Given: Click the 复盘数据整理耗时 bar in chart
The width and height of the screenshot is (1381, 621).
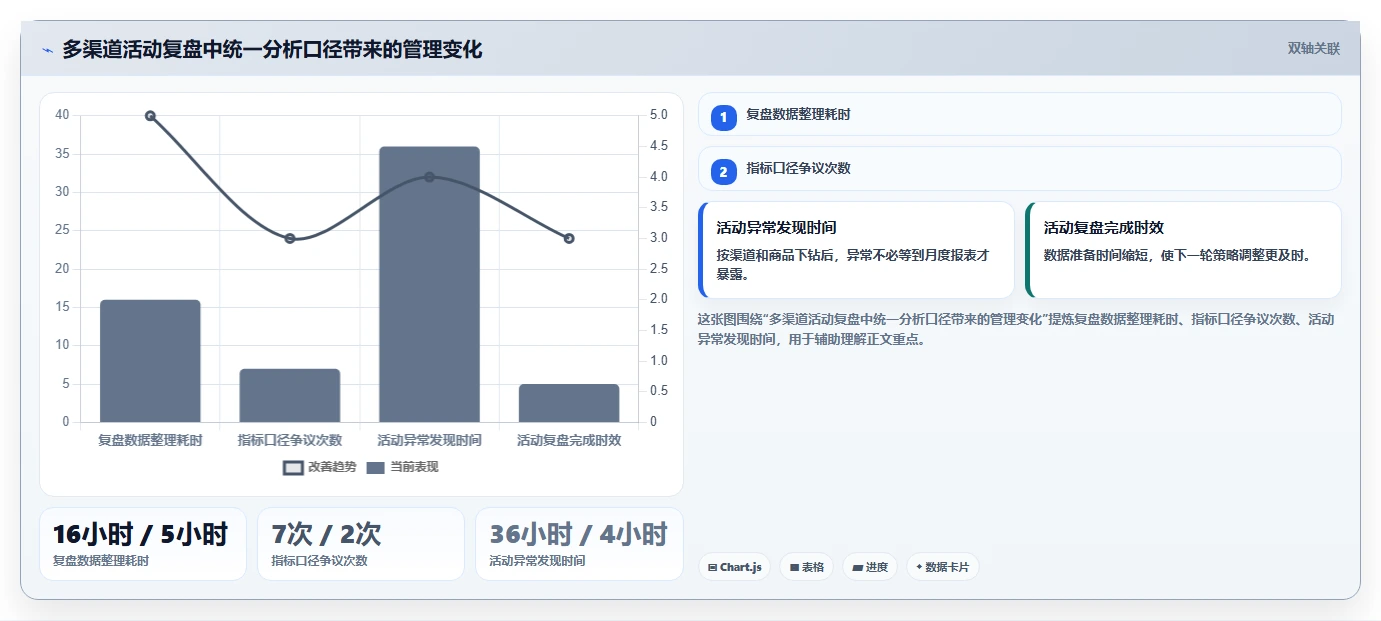Looking at the screenshot, I should click(x=150, y=361).
